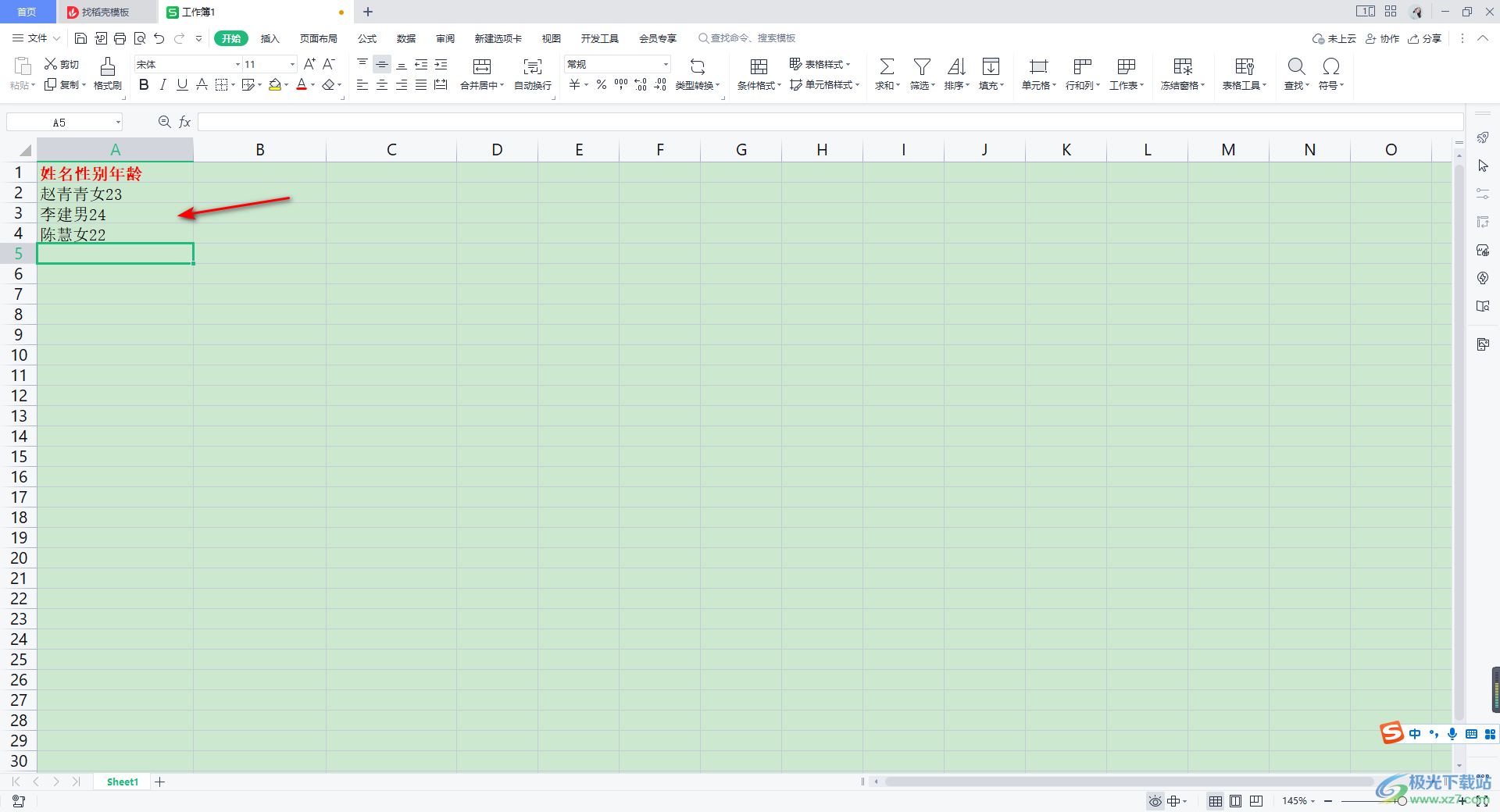Collapse the ribbon with the up chevron
Viewport: 1500px width, 812px height.
pyautogui.click(x=1482, y=38)
